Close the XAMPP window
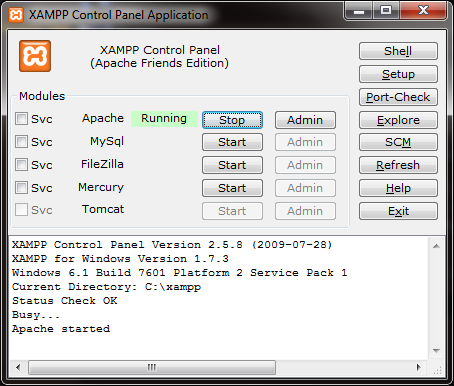 tap(423, 11)
